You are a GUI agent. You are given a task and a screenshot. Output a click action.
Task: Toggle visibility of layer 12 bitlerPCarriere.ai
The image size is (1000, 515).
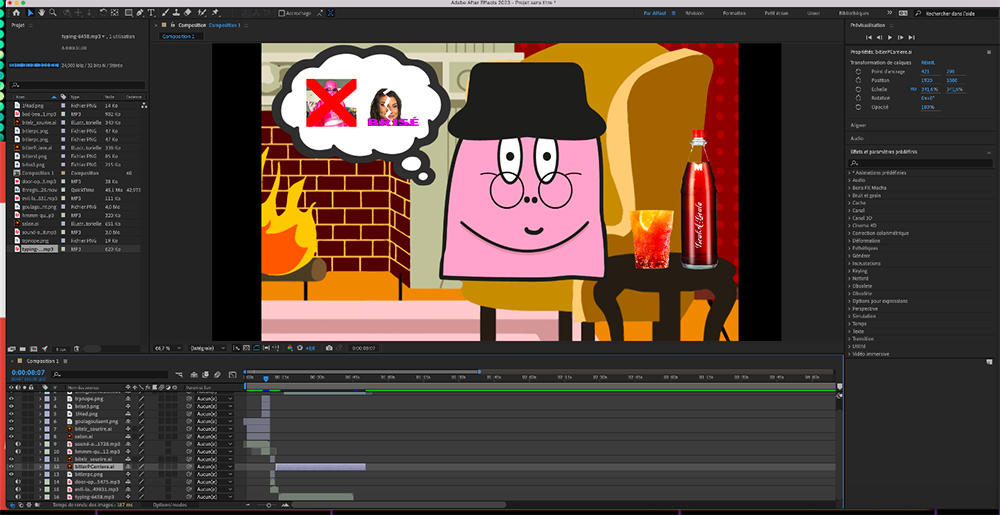pyautogui.click(x=11, y=467)
